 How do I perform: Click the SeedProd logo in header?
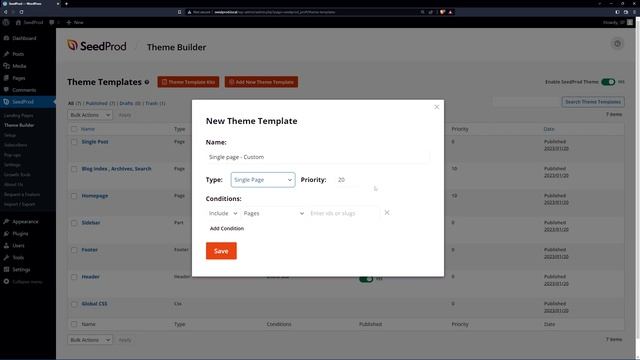click(x=97, y=46)
